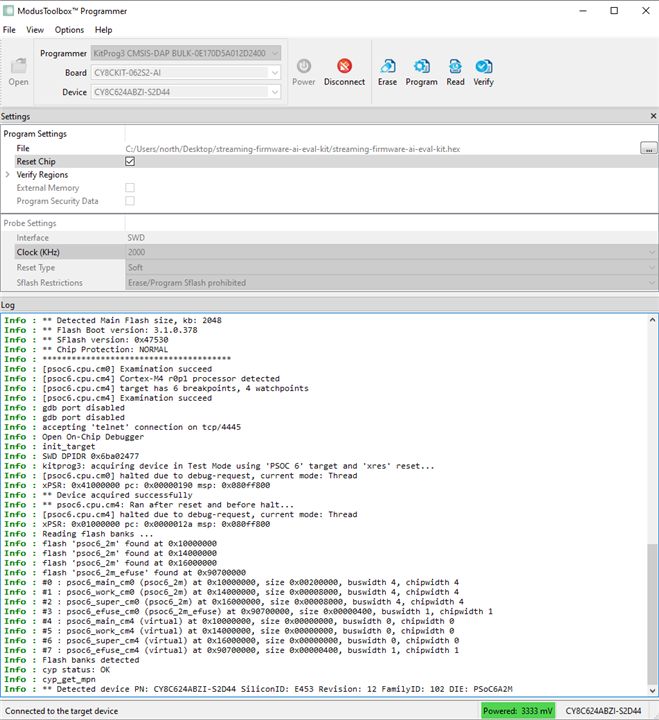
Task: Click the Powered 3333 mV status indicator
Action: (x=518, y=711)
